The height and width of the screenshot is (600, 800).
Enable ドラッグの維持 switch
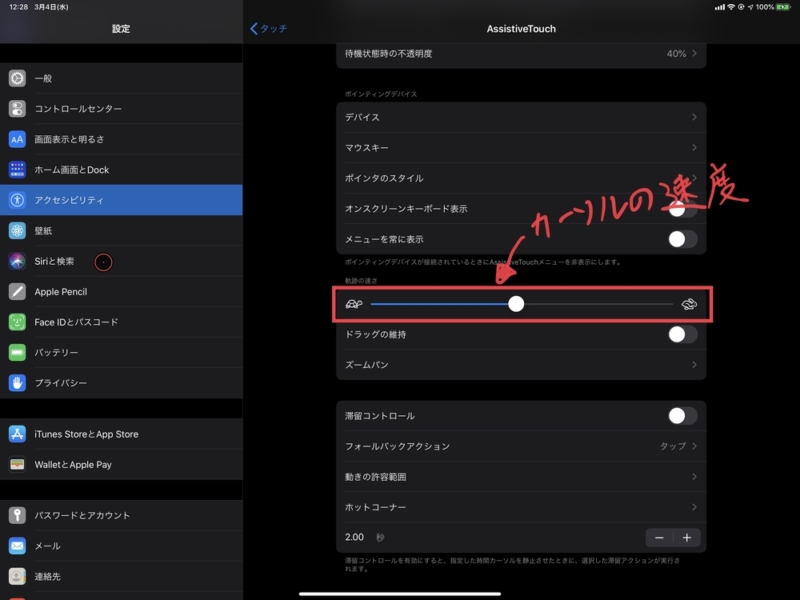pos(683,335)
